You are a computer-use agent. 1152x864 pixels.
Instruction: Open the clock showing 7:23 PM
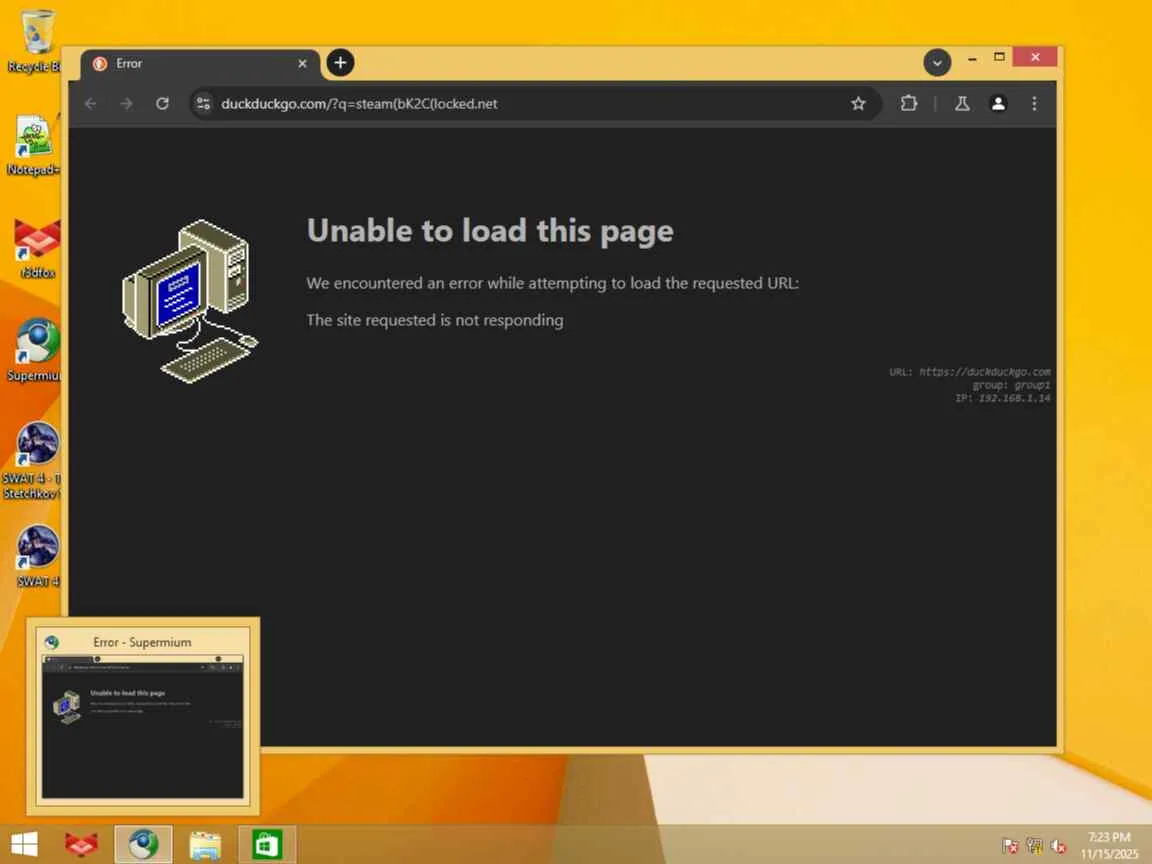pyautogui.click(x=1109, y=846)
